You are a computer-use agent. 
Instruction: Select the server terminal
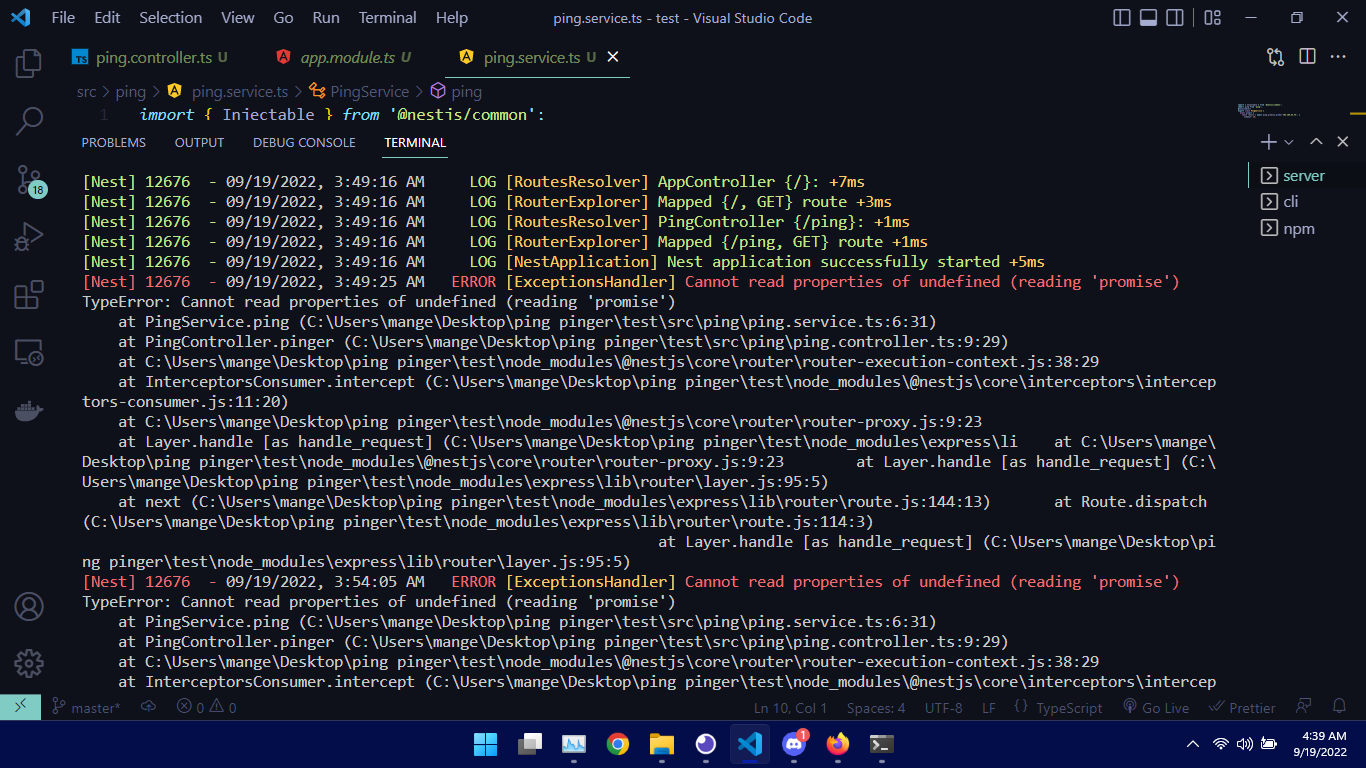1304,175
